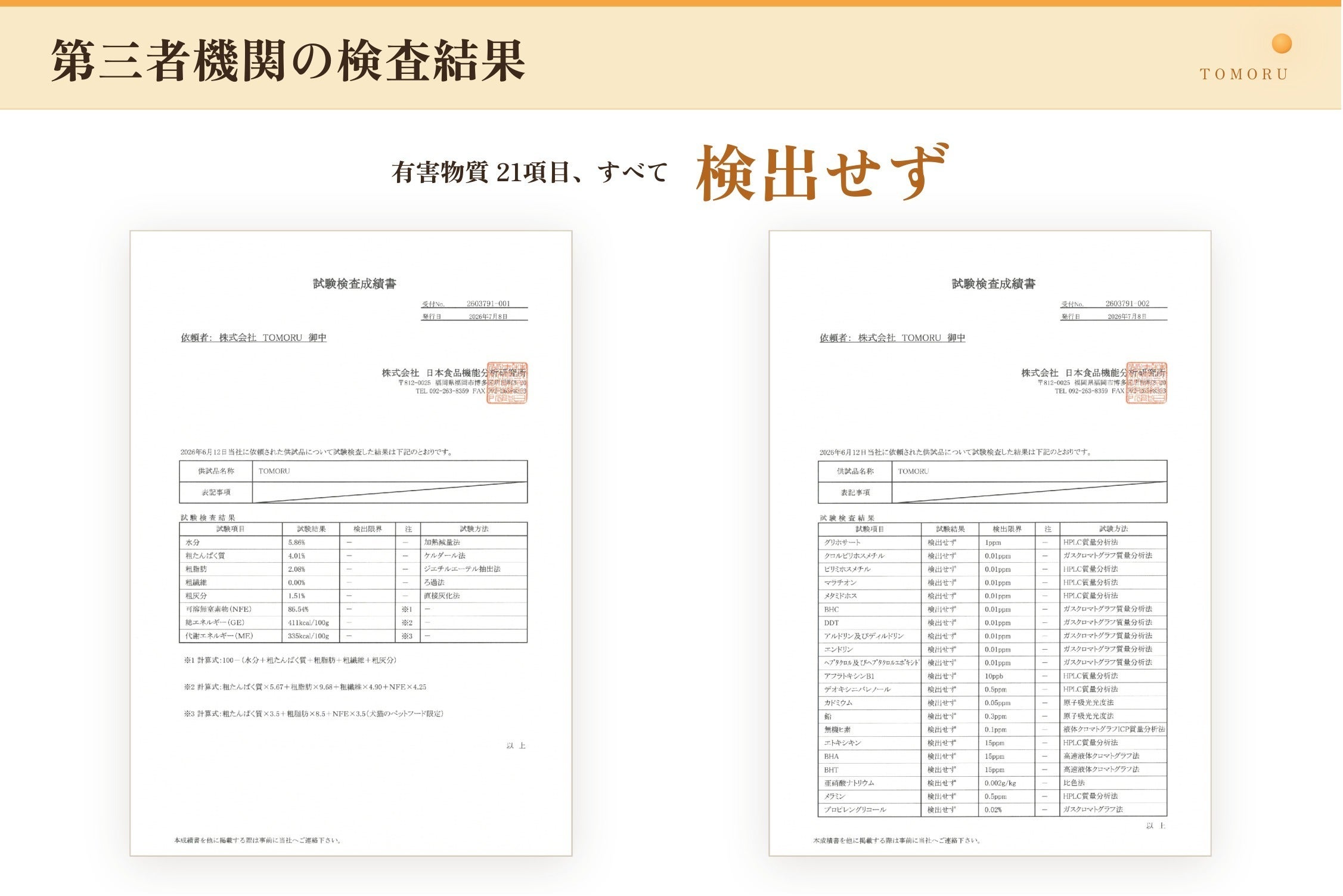Click the 粗脂肪 row label
The width and height of the screenshot is (1343, 896).
(x=196, y=569)
